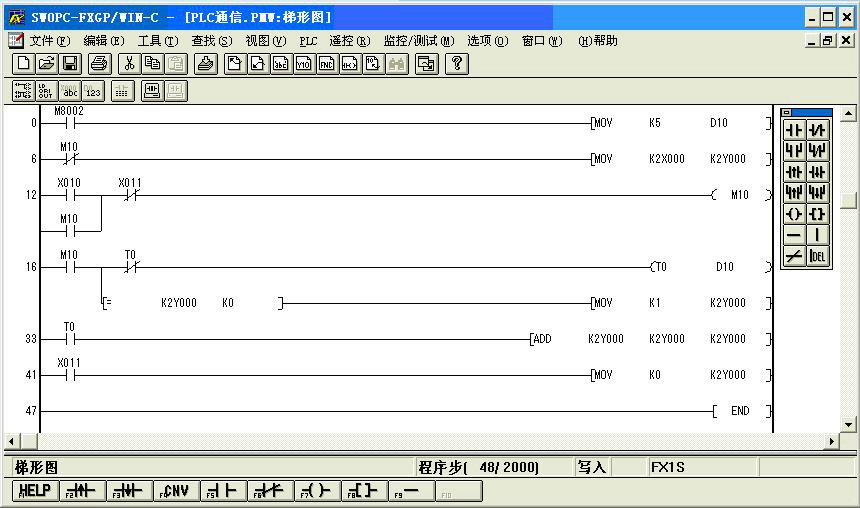Click the Open file folder icon
This screenshot has height=508, width=860.
click(46, 64)
